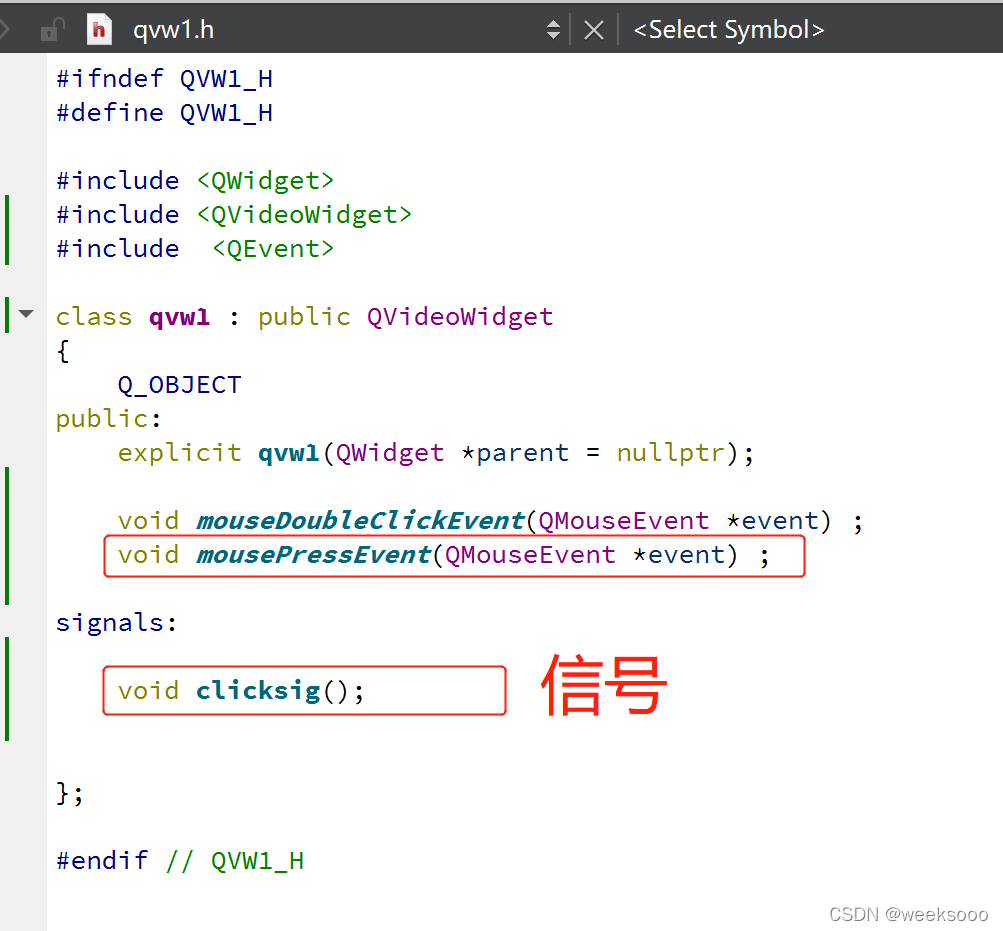1003x931 pixels.
Task: Click the navigation arrow left of the lock
Action: tap(4, 29)
